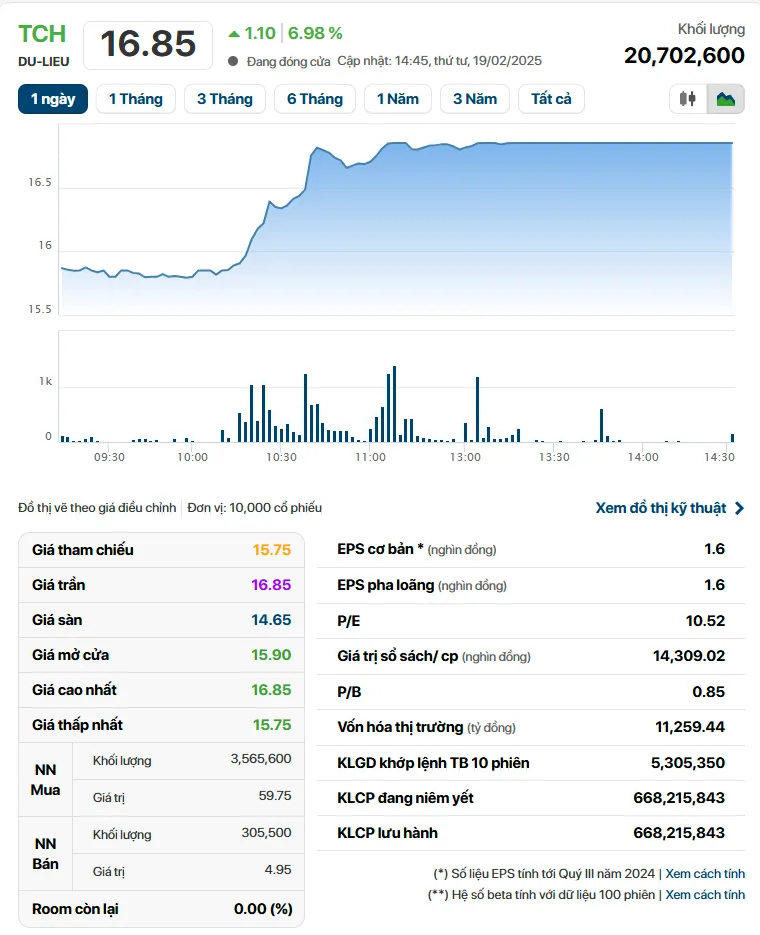Click the chevron next to Xem đồ thị kỹ thuật
Screen dimensions: 760x935
(x=739, y=508)
